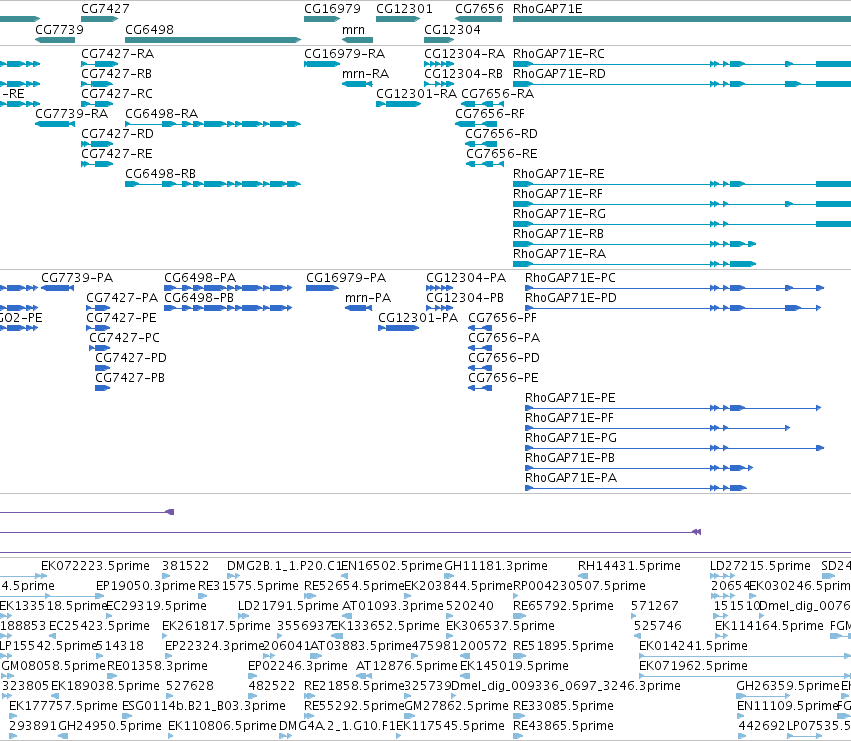Select transcript RhoGAP71E-RE
This screenshot has width=851, height=741.
click(682, 184)
